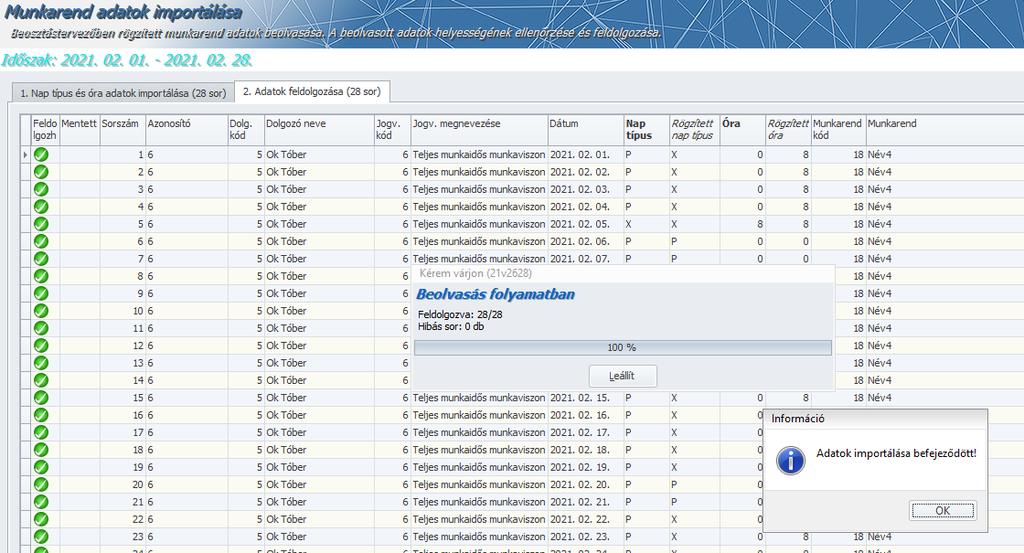The width and height of the screenshot is (1024, 553).
Task: Sort by Feldolgozh column header
Action: tap(45, 129)
